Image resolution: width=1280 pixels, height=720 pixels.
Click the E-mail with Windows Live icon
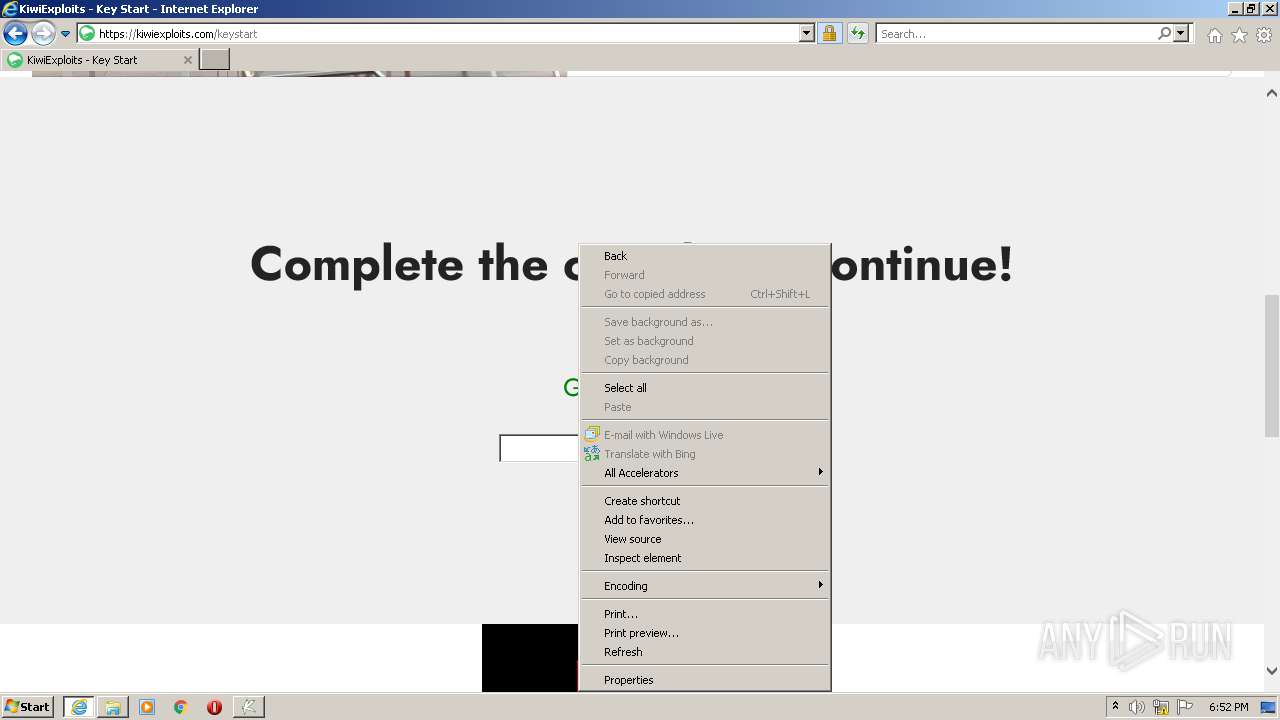click(x=592, y=434)
